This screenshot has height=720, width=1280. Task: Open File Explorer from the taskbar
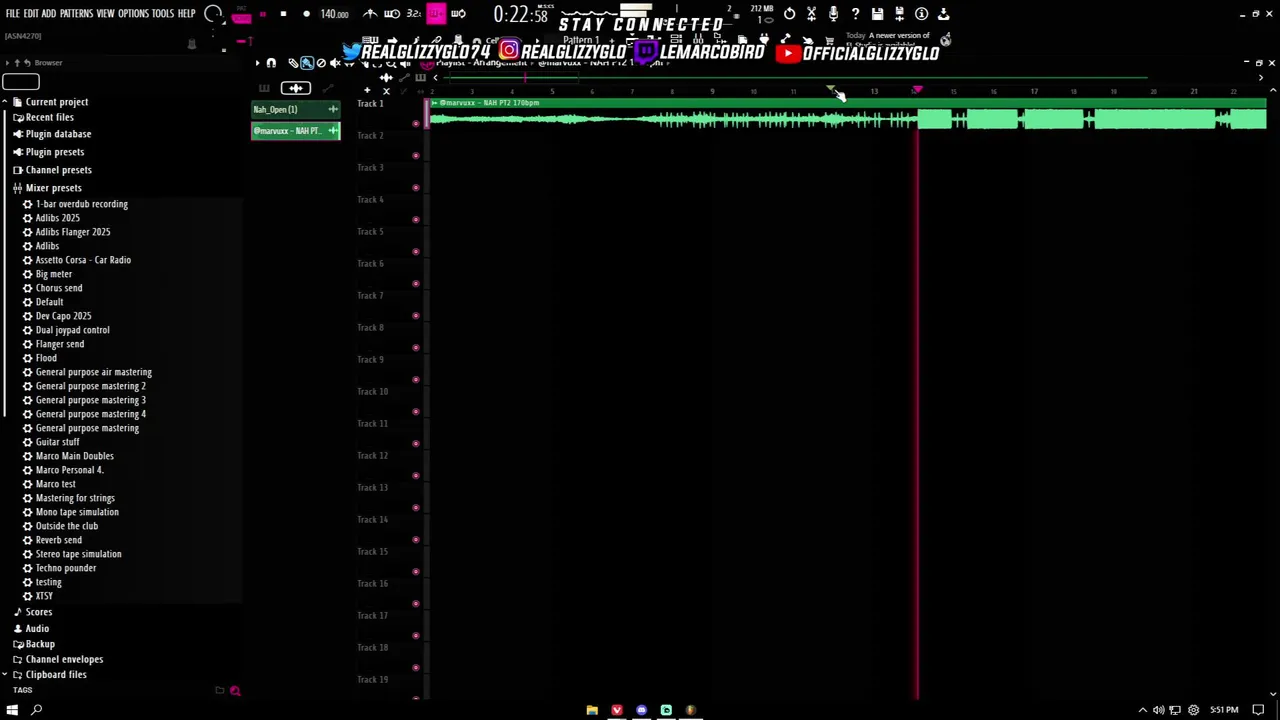point(592,710)
